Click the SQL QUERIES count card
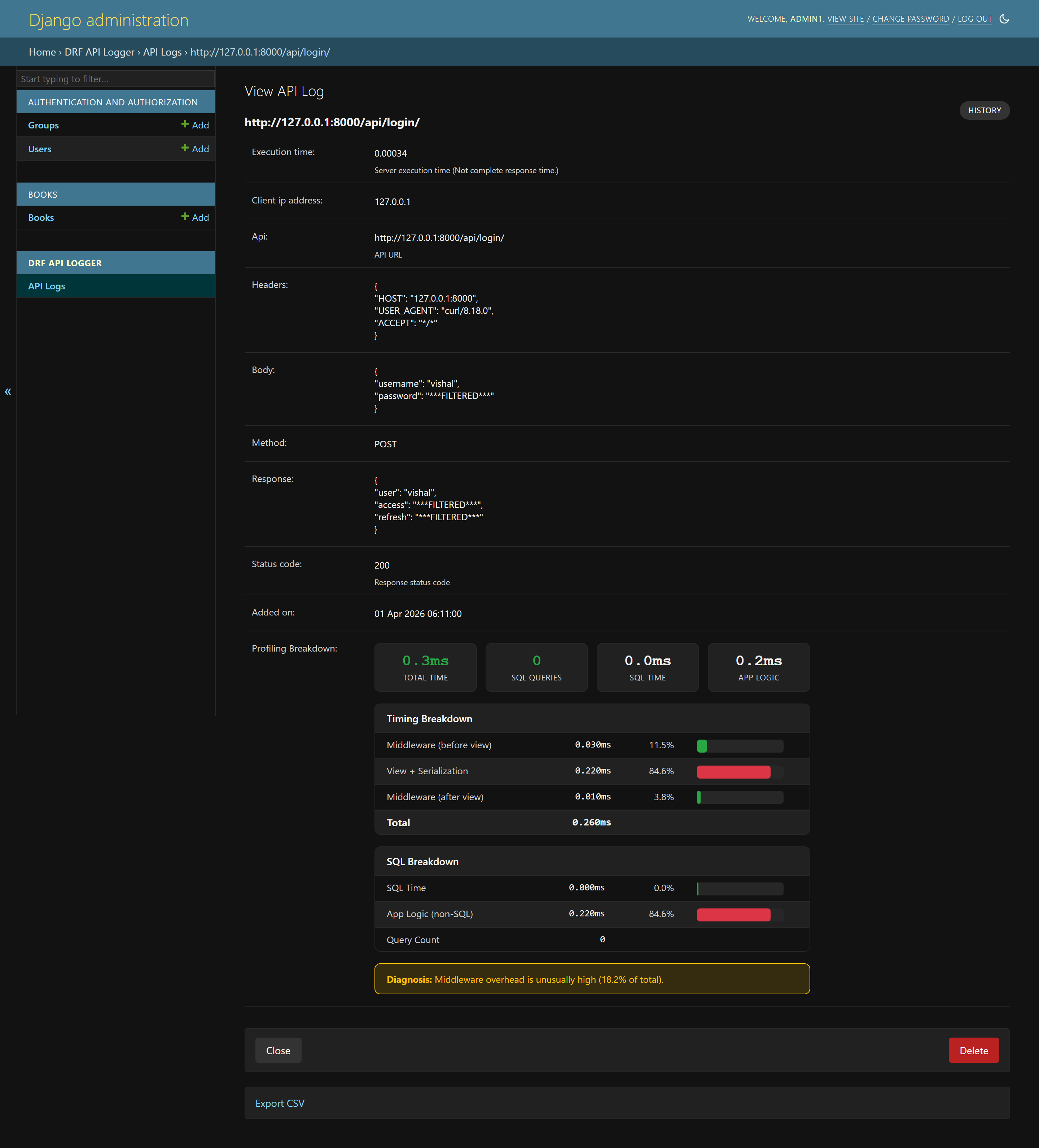Screen dimensions: 1039x1148 click(536, 667)
